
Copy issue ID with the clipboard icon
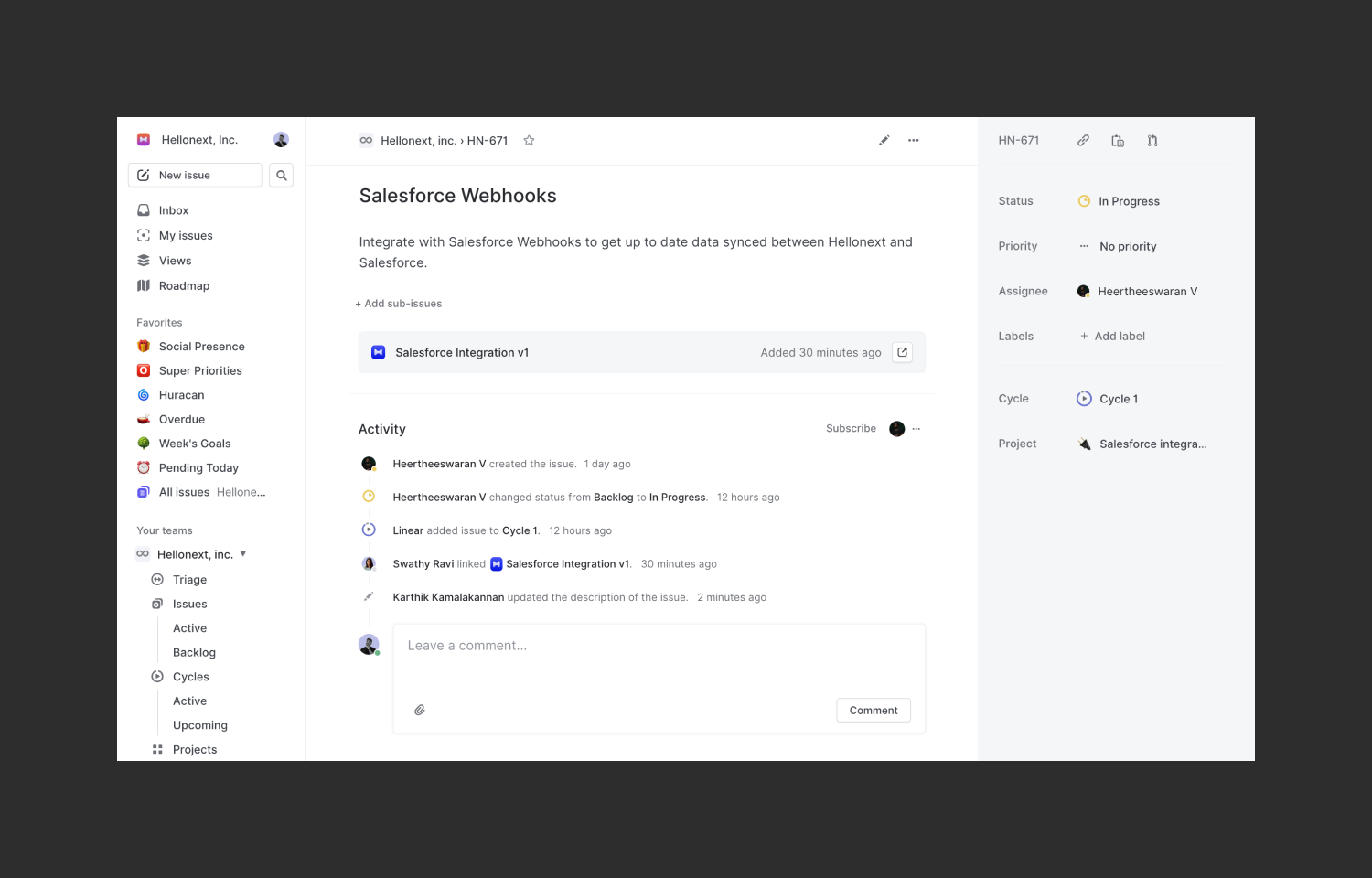1118,141
